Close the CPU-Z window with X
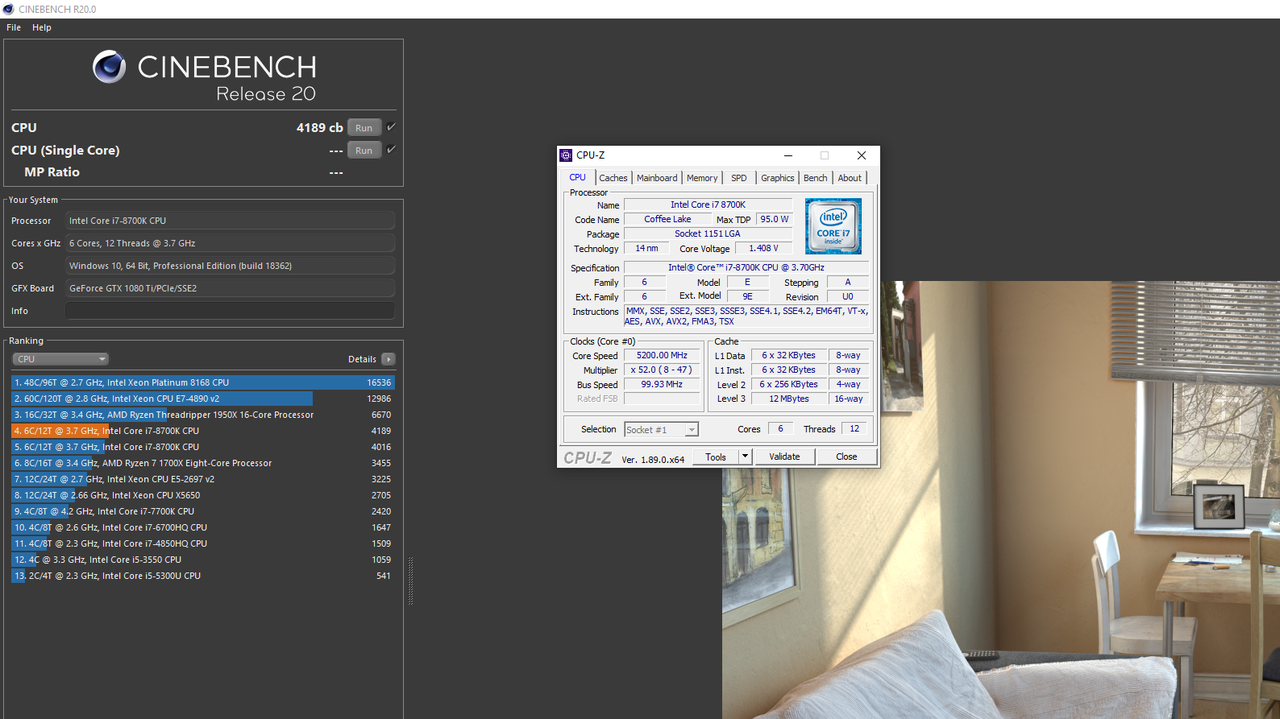Viewport: 1280px width, 719px height. 861,155
